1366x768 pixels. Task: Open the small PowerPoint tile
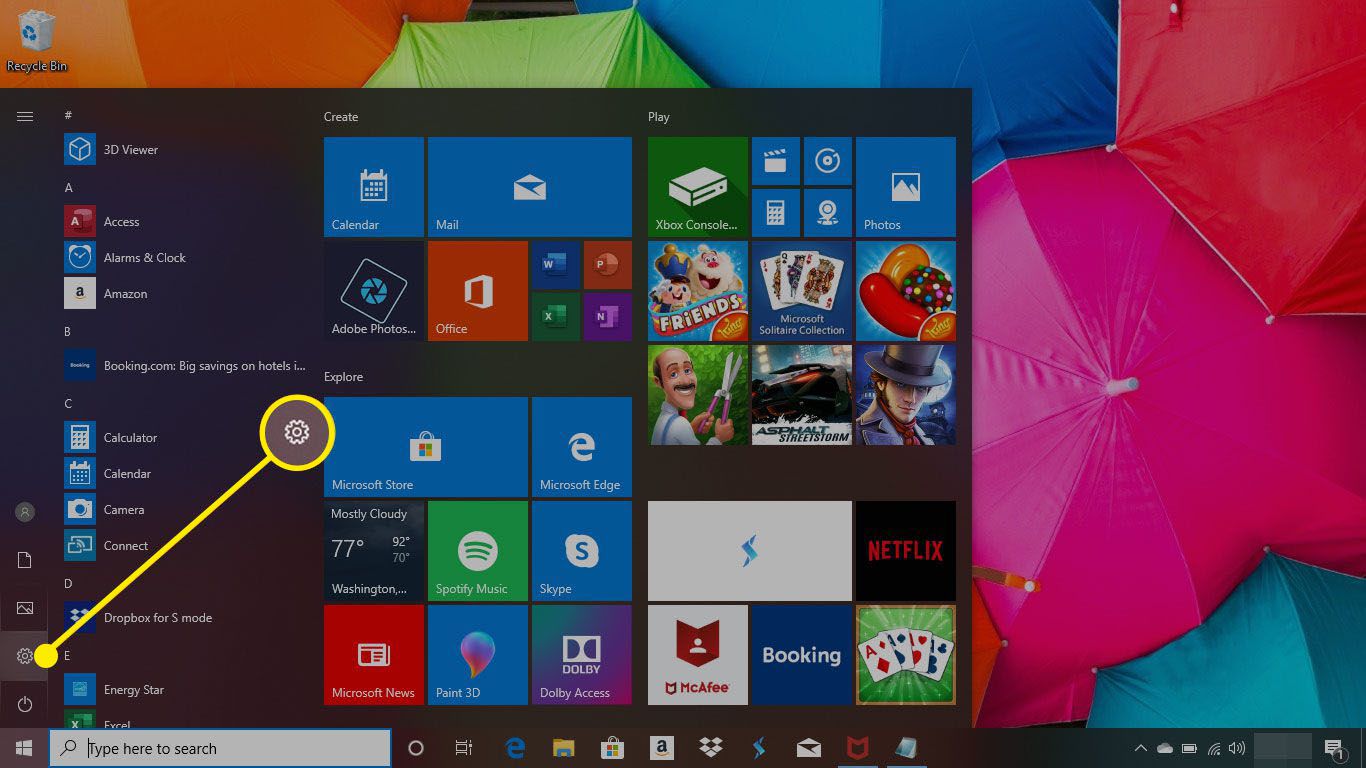607,264
